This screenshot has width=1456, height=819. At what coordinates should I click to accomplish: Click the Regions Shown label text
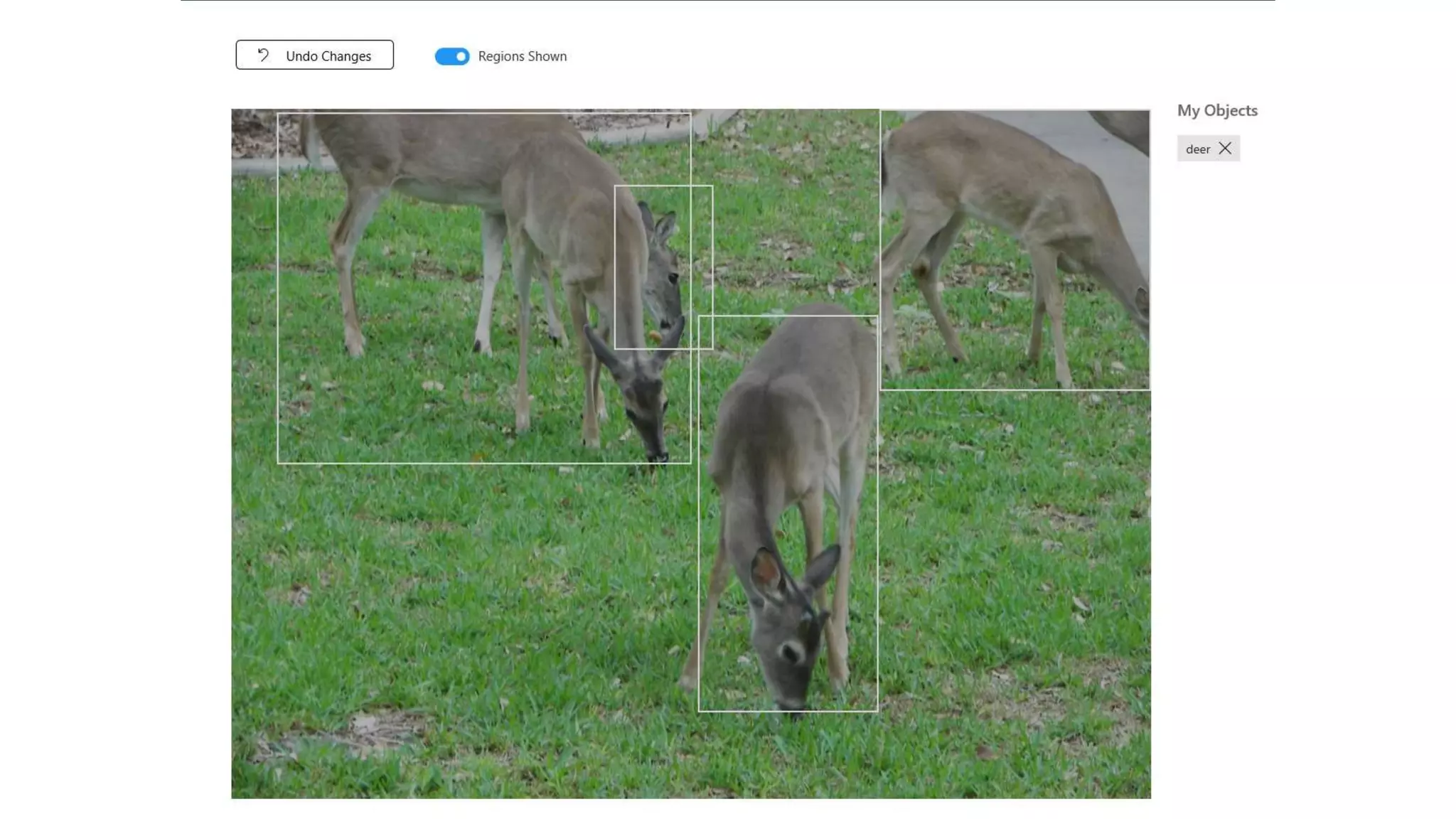[x=522, y=56]
